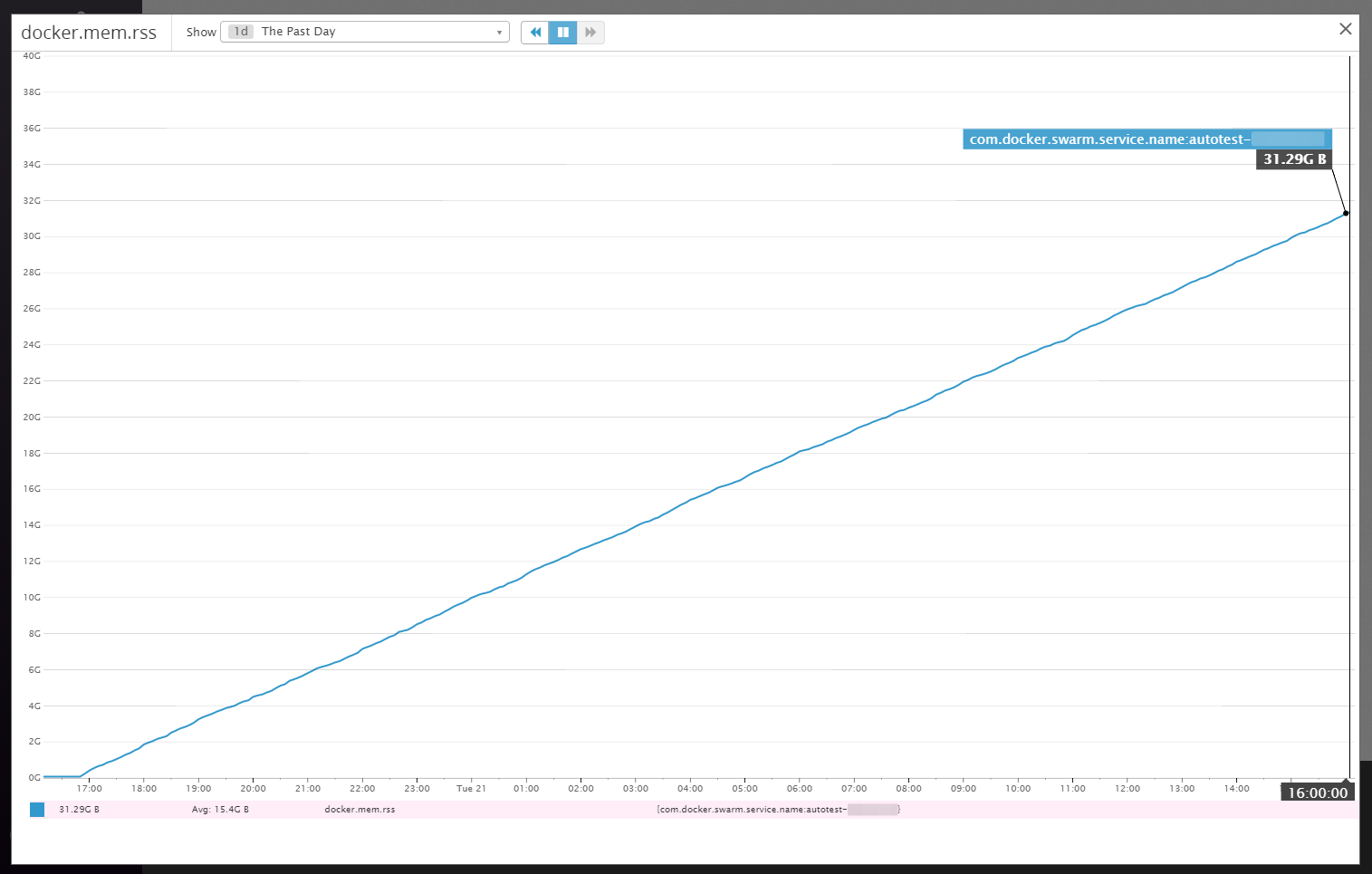Click the docker.mem.rss metric name in legend
The height and width of the screenshot is (874, 1372).
click(x=360, y=810)
